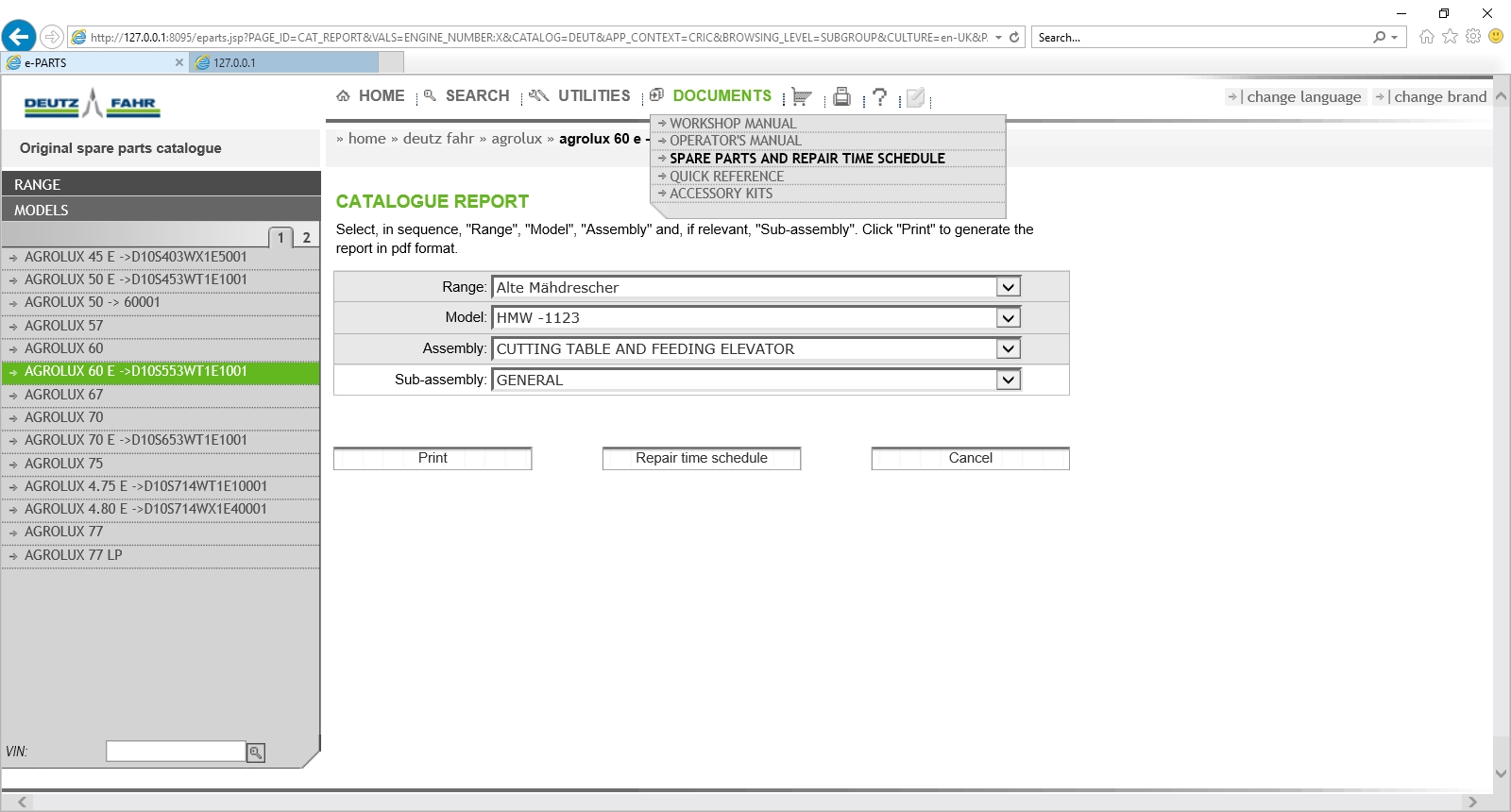Click vertical scrollbar down arrow
The width and height of the screenshot is (1511, 812).
pos(1502,773)
